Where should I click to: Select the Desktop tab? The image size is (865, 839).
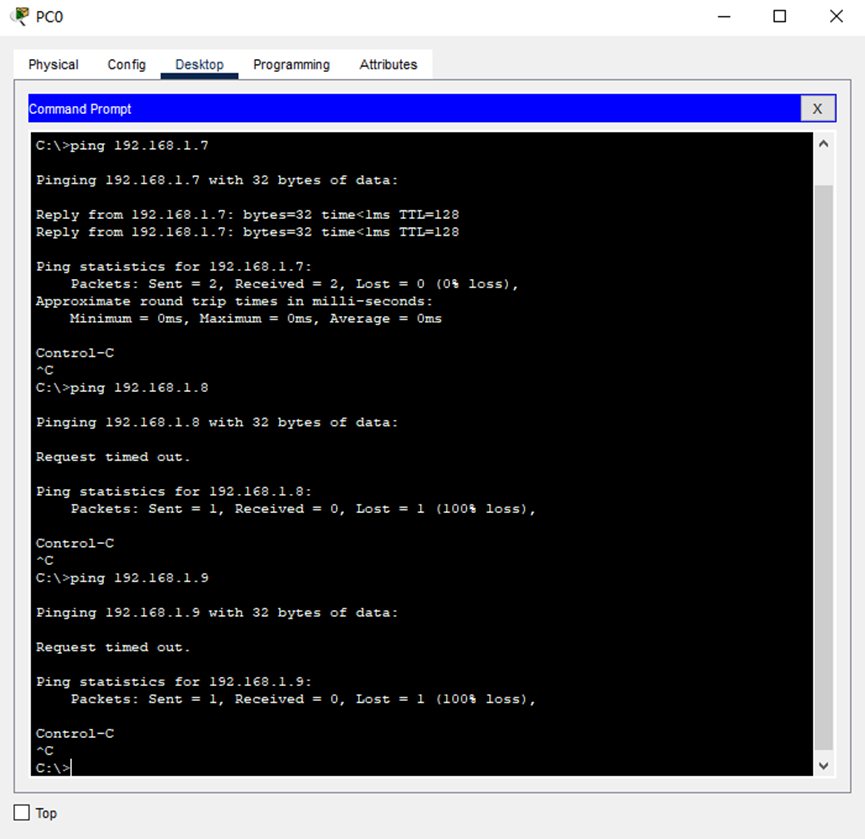click(x=199, y=65)
